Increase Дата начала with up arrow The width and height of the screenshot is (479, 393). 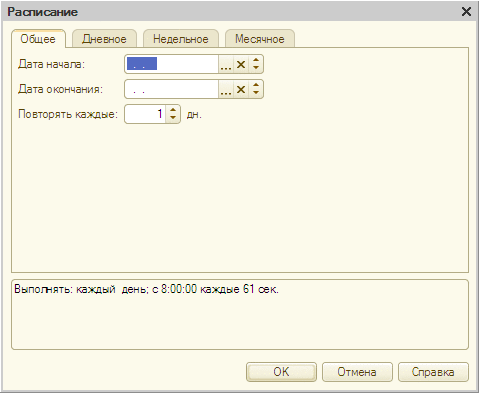(256, 60)
